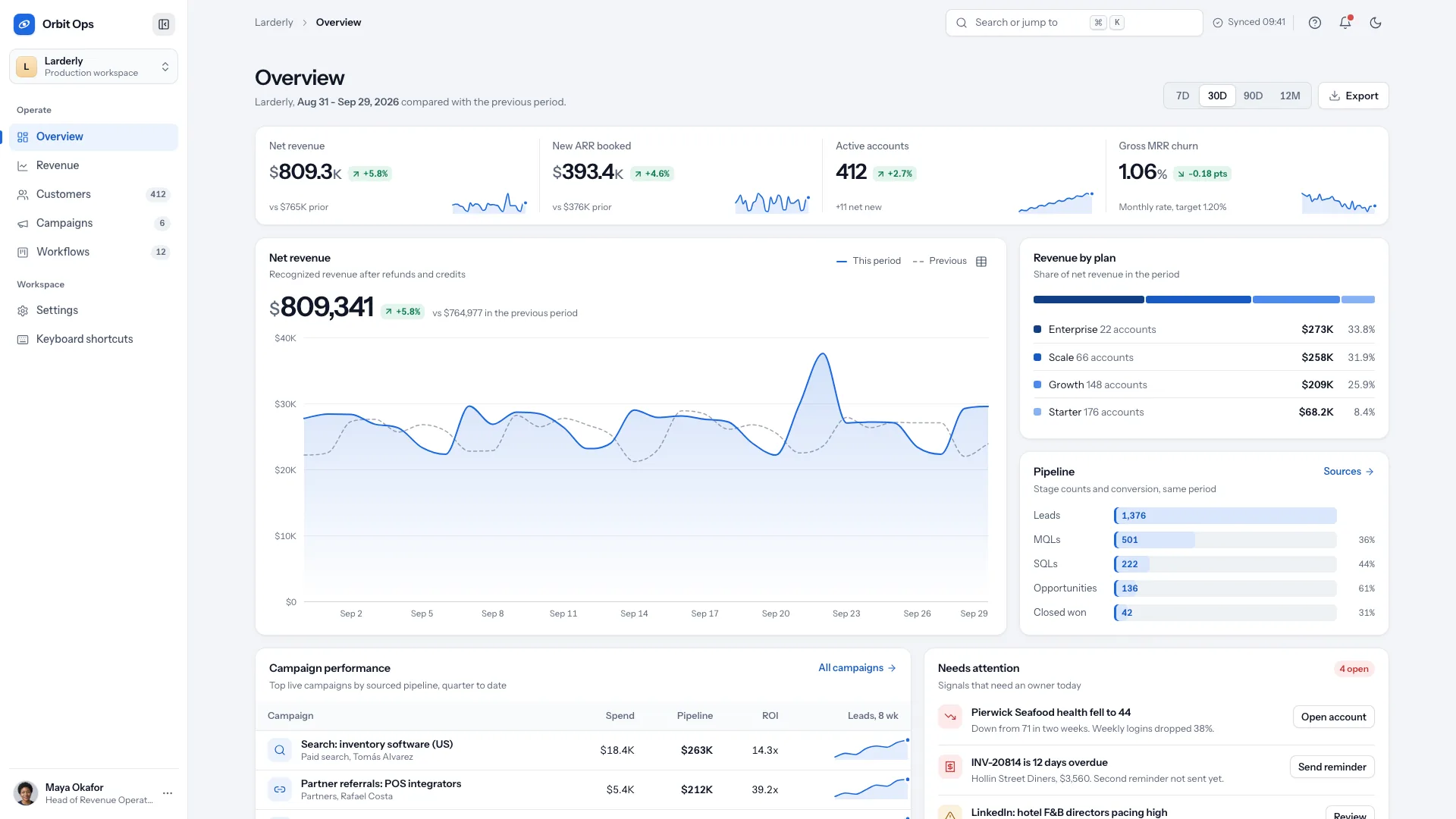Click Larderly in the breadcrumb
1456x819 pixels.
tap(274, 23)
